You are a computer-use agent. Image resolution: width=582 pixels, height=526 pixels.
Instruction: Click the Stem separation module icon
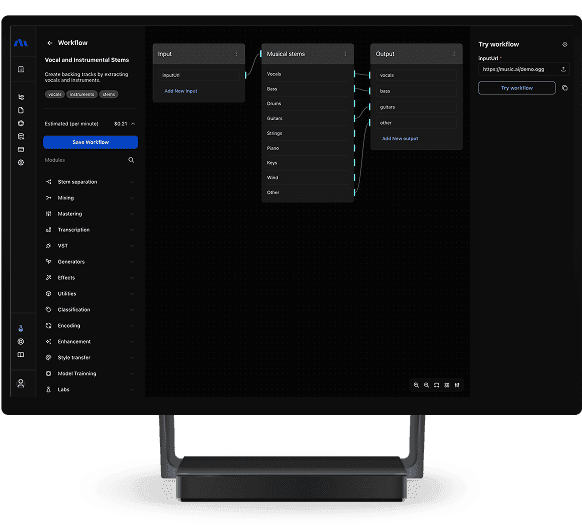[48, 182]
